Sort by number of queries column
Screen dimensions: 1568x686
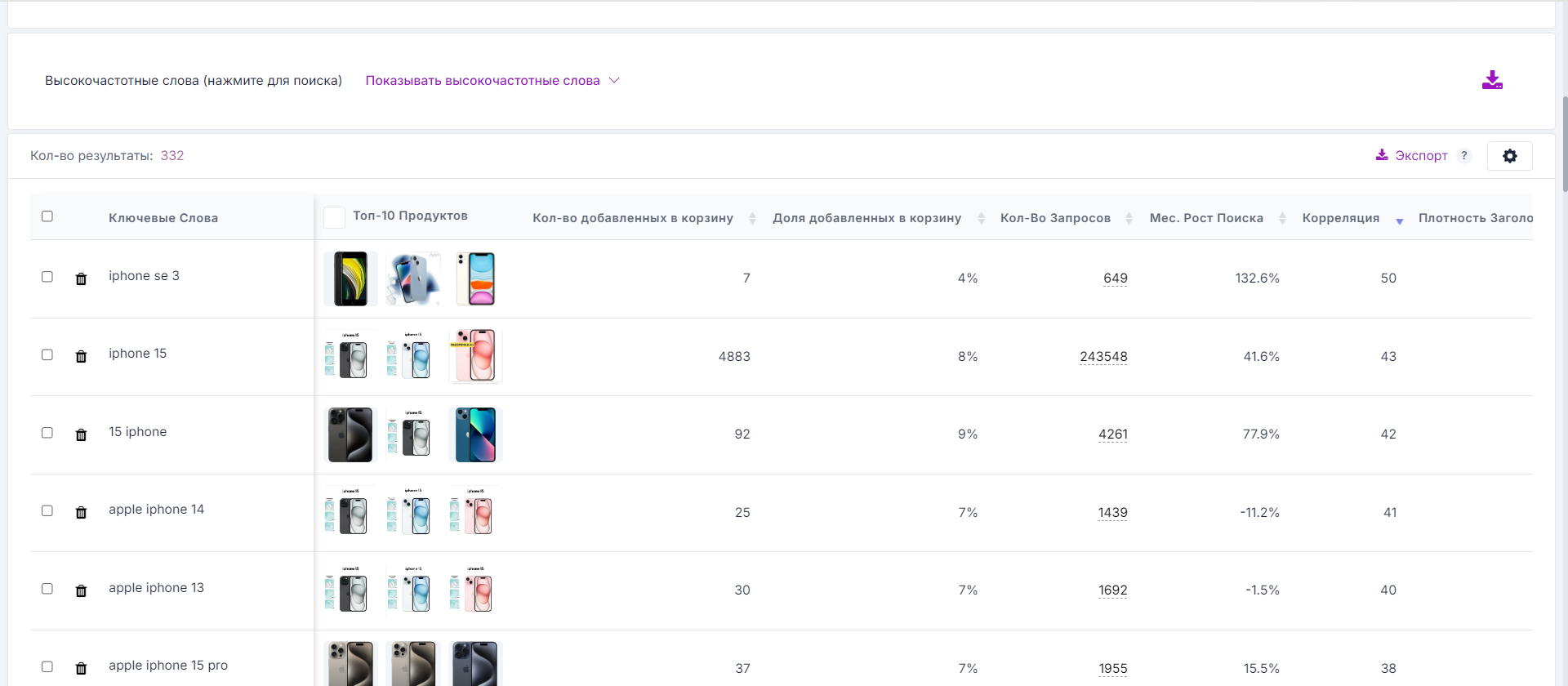(1129, 218)
